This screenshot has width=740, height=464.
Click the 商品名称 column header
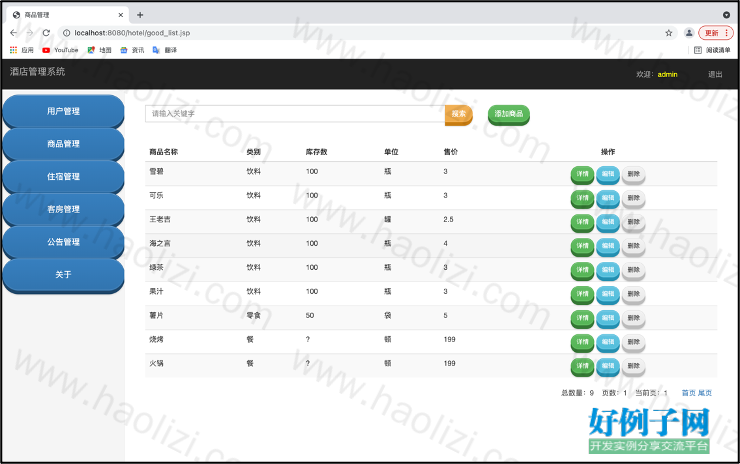click(x=164, y=152)
